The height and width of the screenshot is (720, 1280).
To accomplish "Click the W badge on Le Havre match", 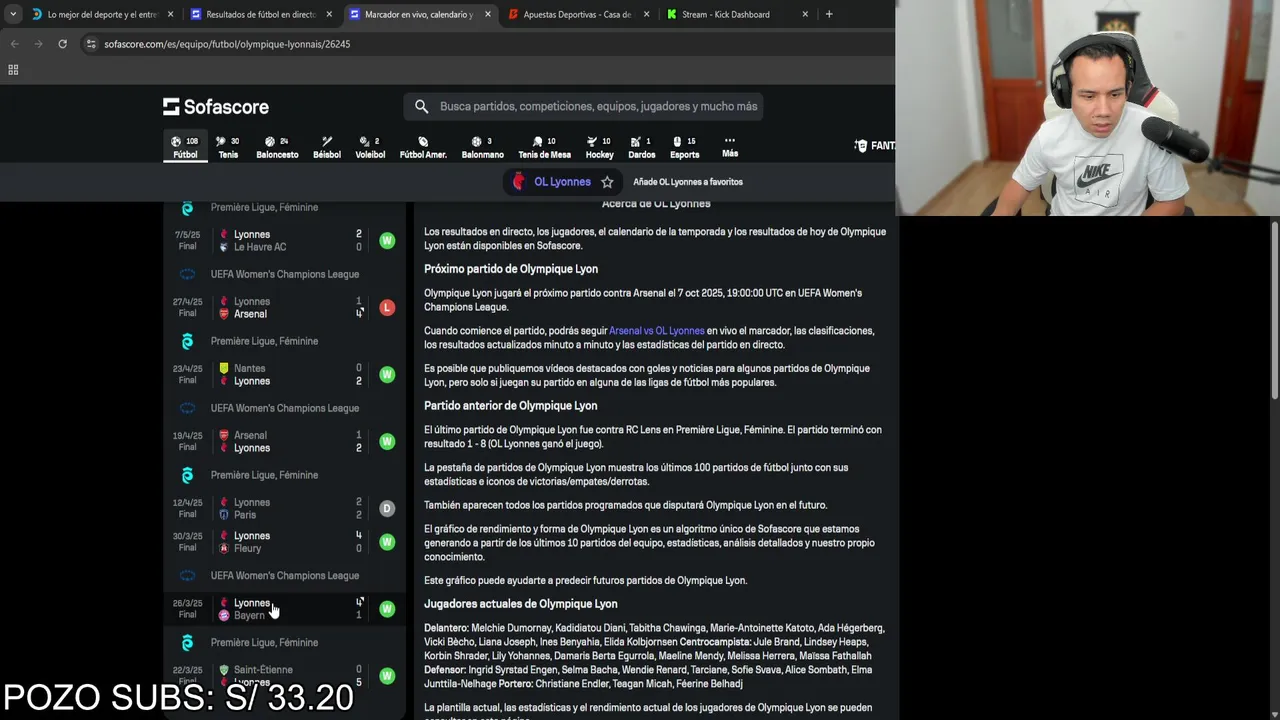I will [x=387, y=241].
